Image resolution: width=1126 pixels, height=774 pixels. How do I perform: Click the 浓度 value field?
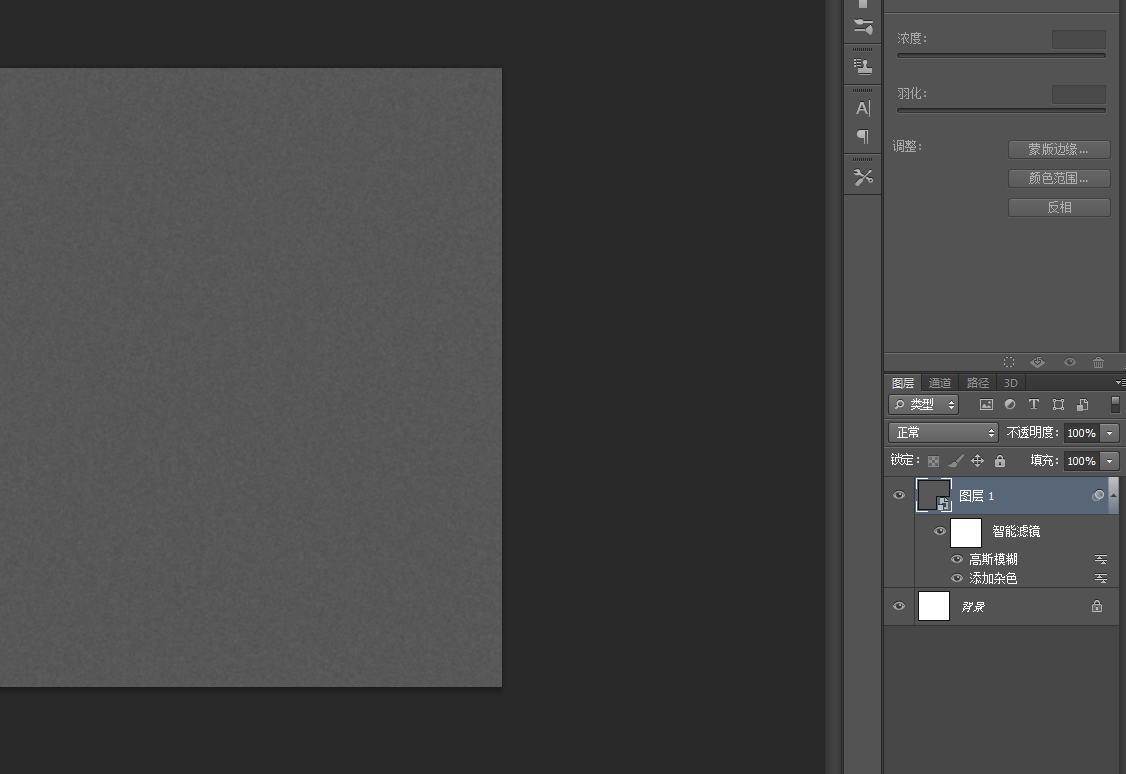(x=1079, y=39)
